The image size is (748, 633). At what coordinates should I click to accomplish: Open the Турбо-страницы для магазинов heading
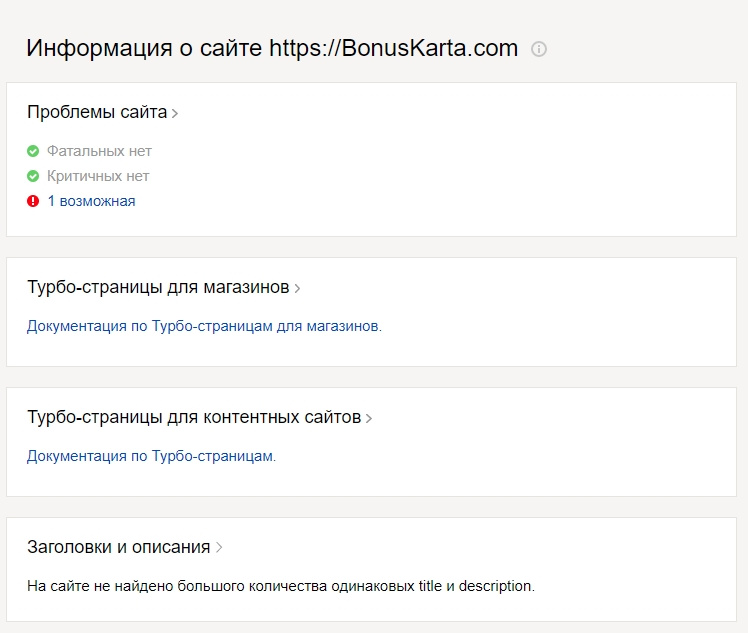[x=158, y=288]
